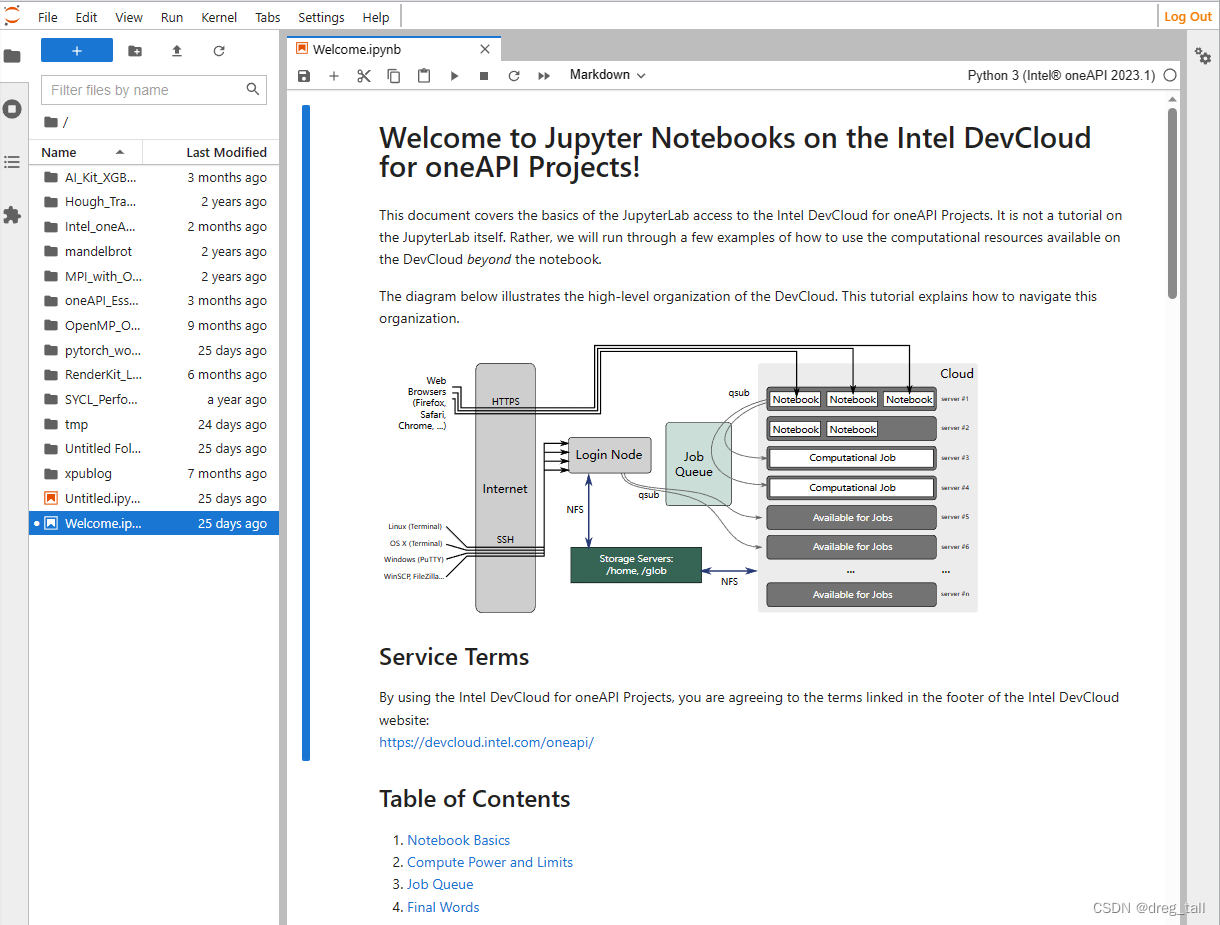
Task: Switch kernel via Python 3 oneAPI label
Action: [1061, 75]
